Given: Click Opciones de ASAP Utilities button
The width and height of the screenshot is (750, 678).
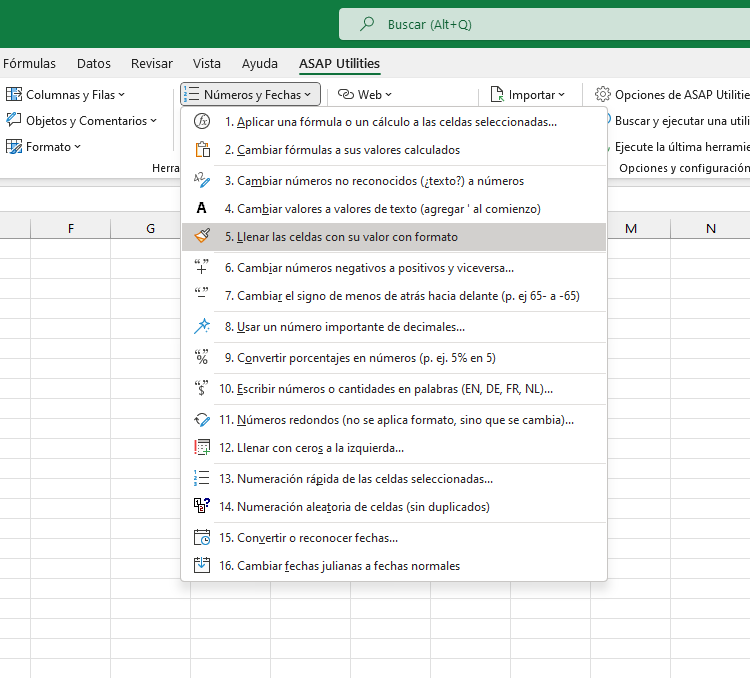Looking at the screenshot, I should coord(672,95).
